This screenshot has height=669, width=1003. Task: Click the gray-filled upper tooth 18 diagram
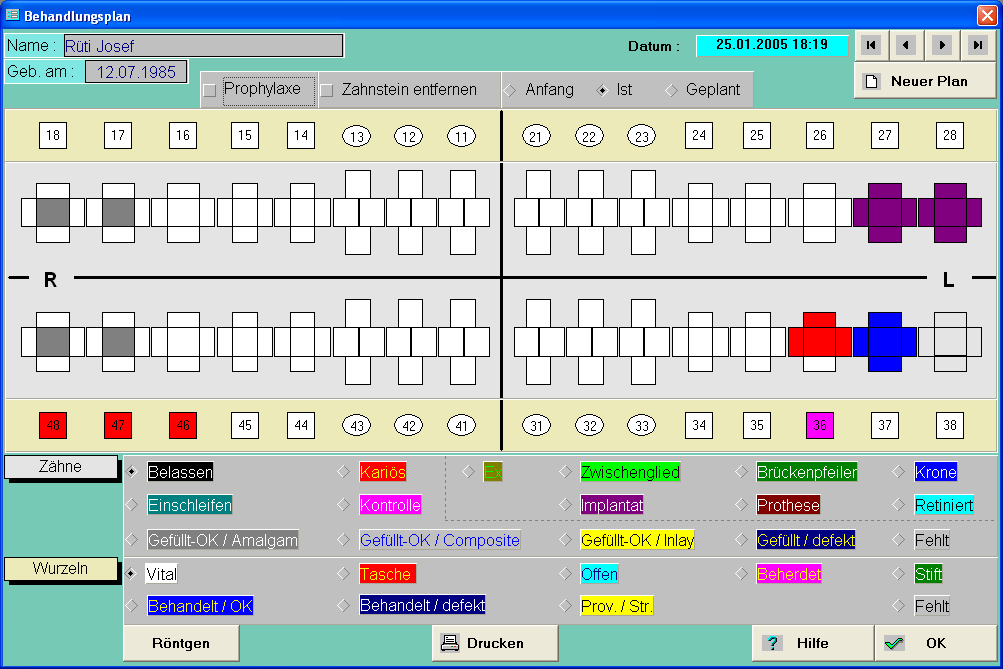pyautogui.click(x=53, y=213)
